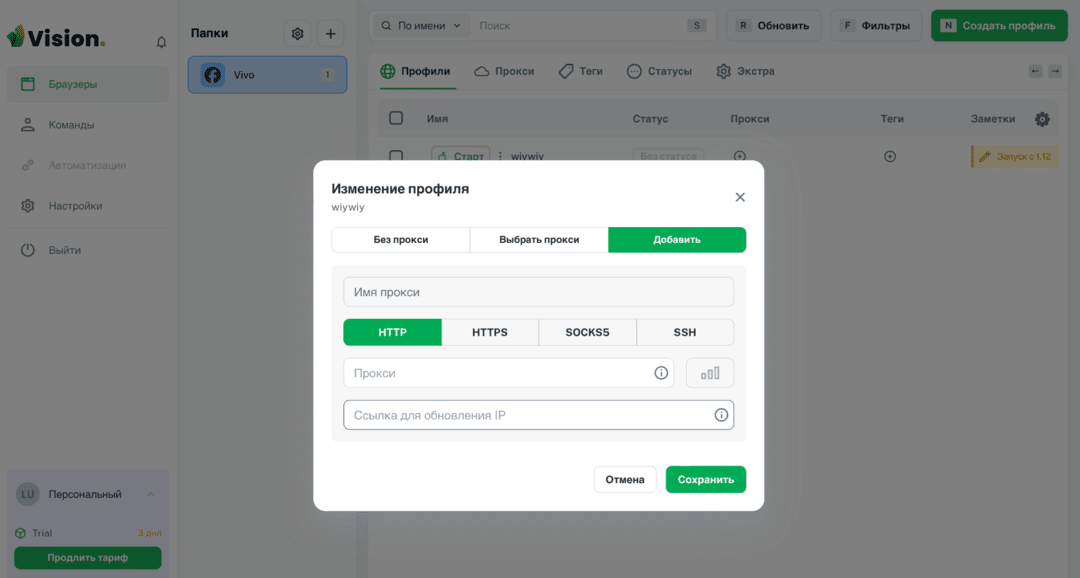Click the Сохранить button
1080x578 pixels.
[706, 479]
